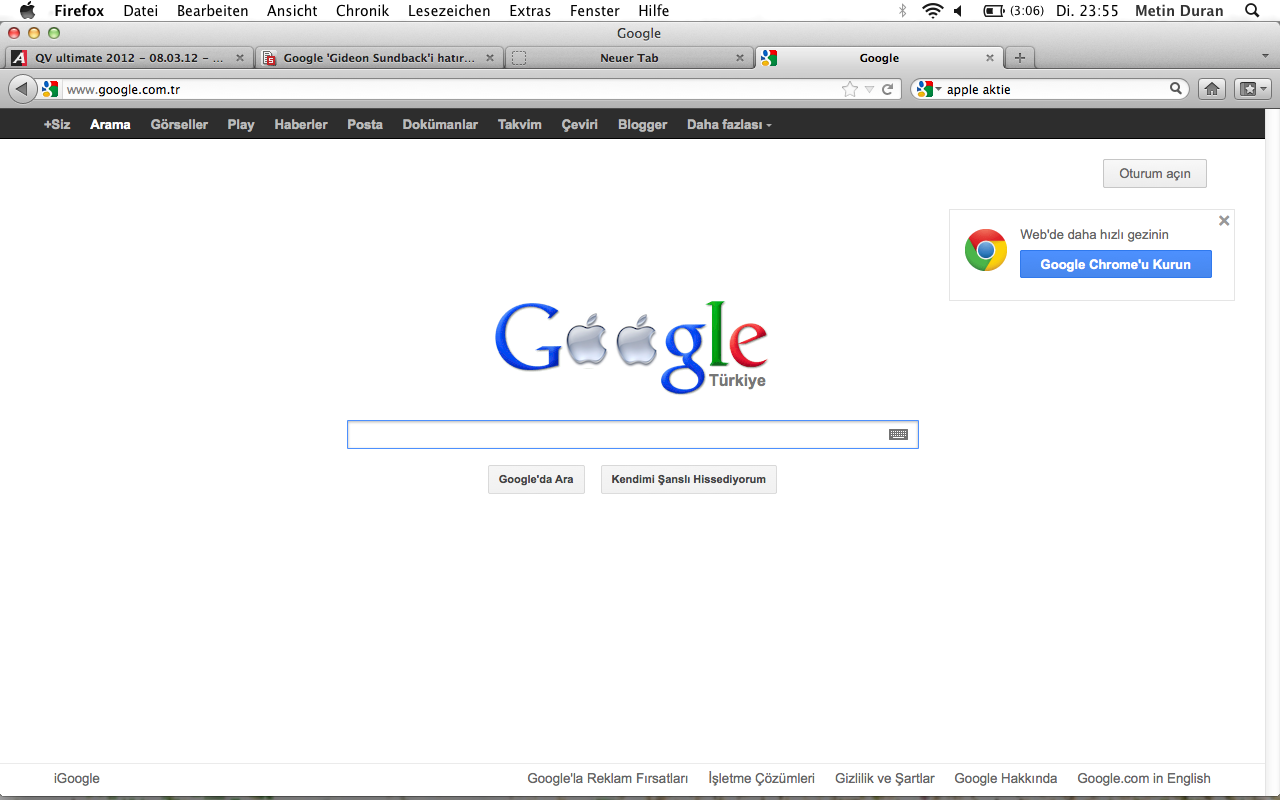Open the Lesezeichen menu
This screenshot has height=800, width=1280.
pos(449,11)
